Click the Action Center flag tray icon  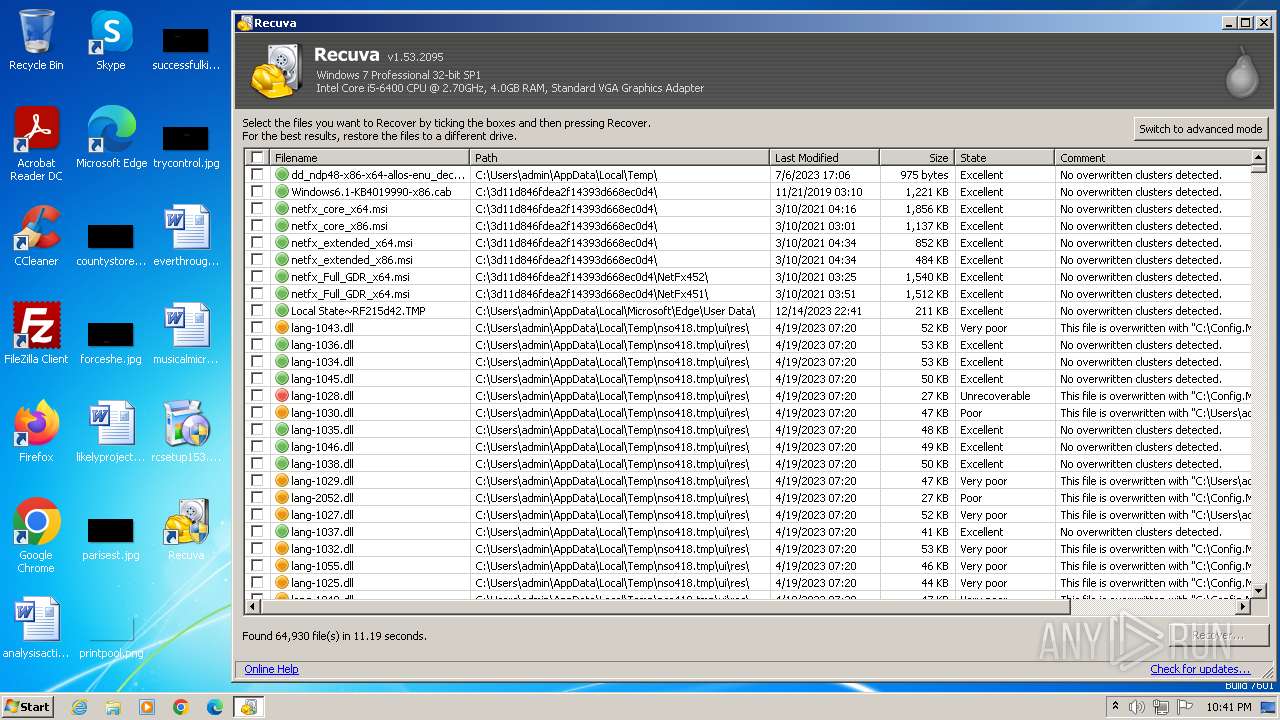point(1186,707)
